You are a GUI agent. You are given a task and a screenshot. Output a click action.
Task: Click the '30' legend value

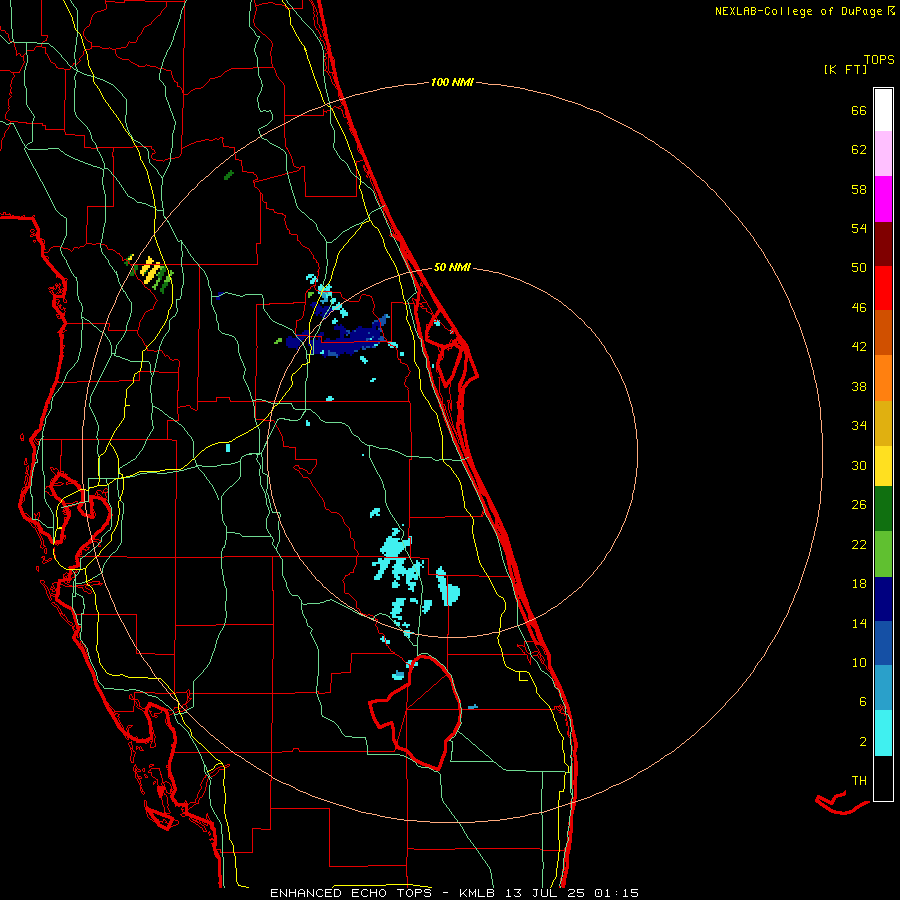pos(859,465)
